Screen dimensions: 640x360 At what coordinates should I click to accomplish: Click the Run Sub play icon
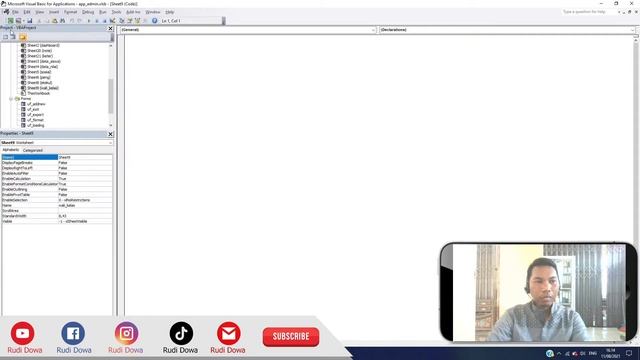(89, 20)
